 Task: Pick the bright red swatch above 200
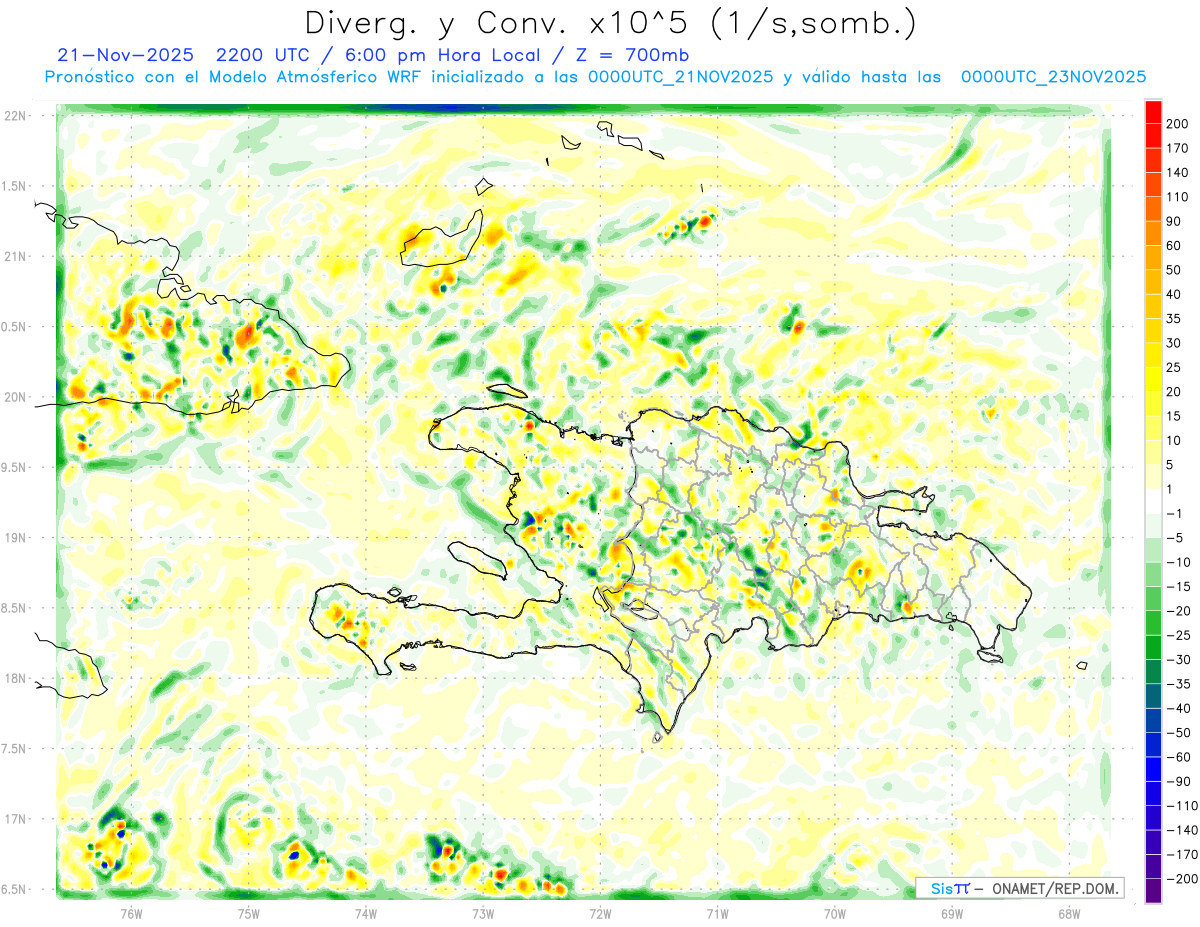[1153, 113]
